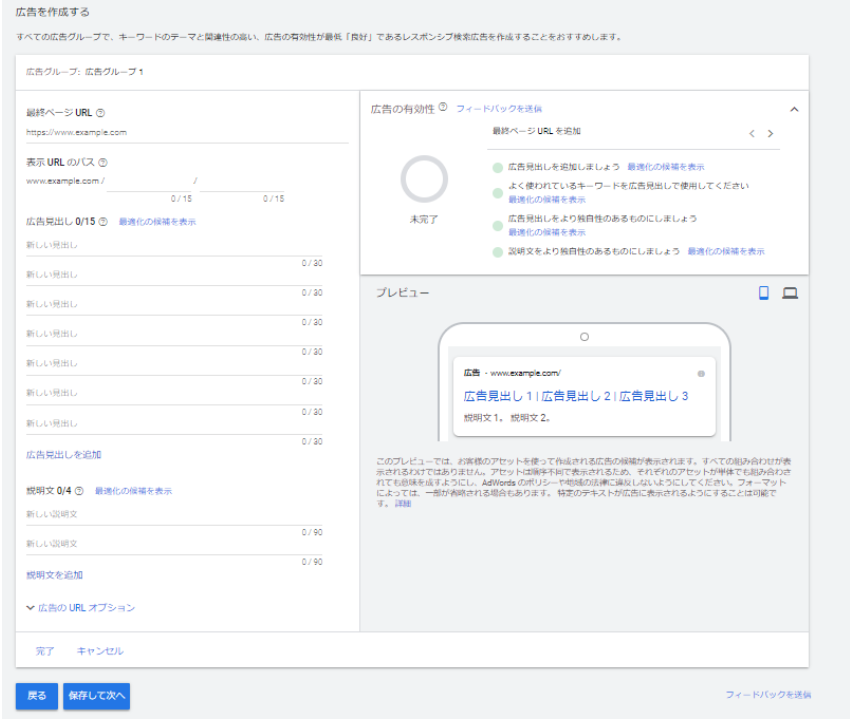Image resolution: width=850 pixels, height=722 pixels.
Task: Click the 最終ページ URL input field
Action: (187, 132)
